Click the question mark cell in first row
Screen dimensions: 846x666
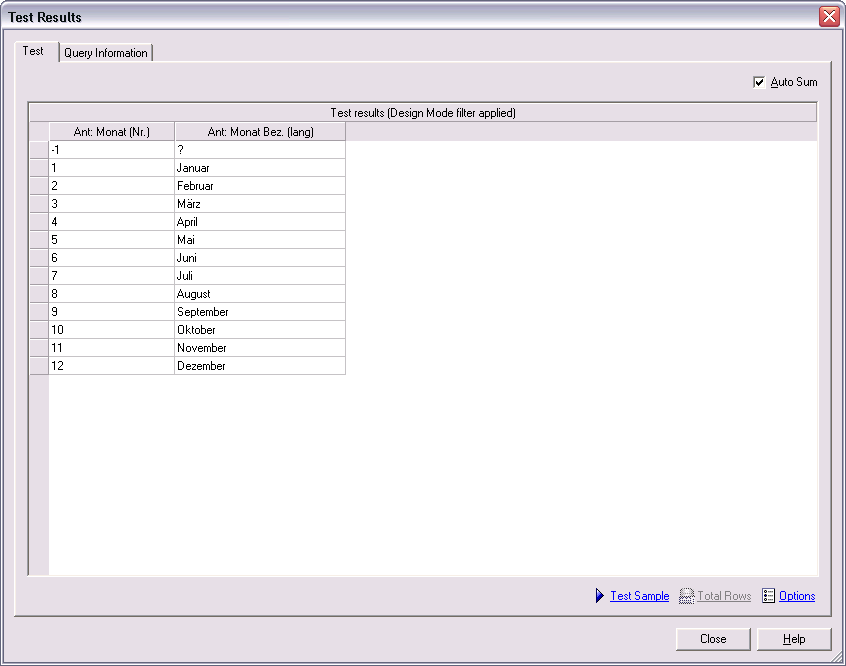tap(260, 150)
